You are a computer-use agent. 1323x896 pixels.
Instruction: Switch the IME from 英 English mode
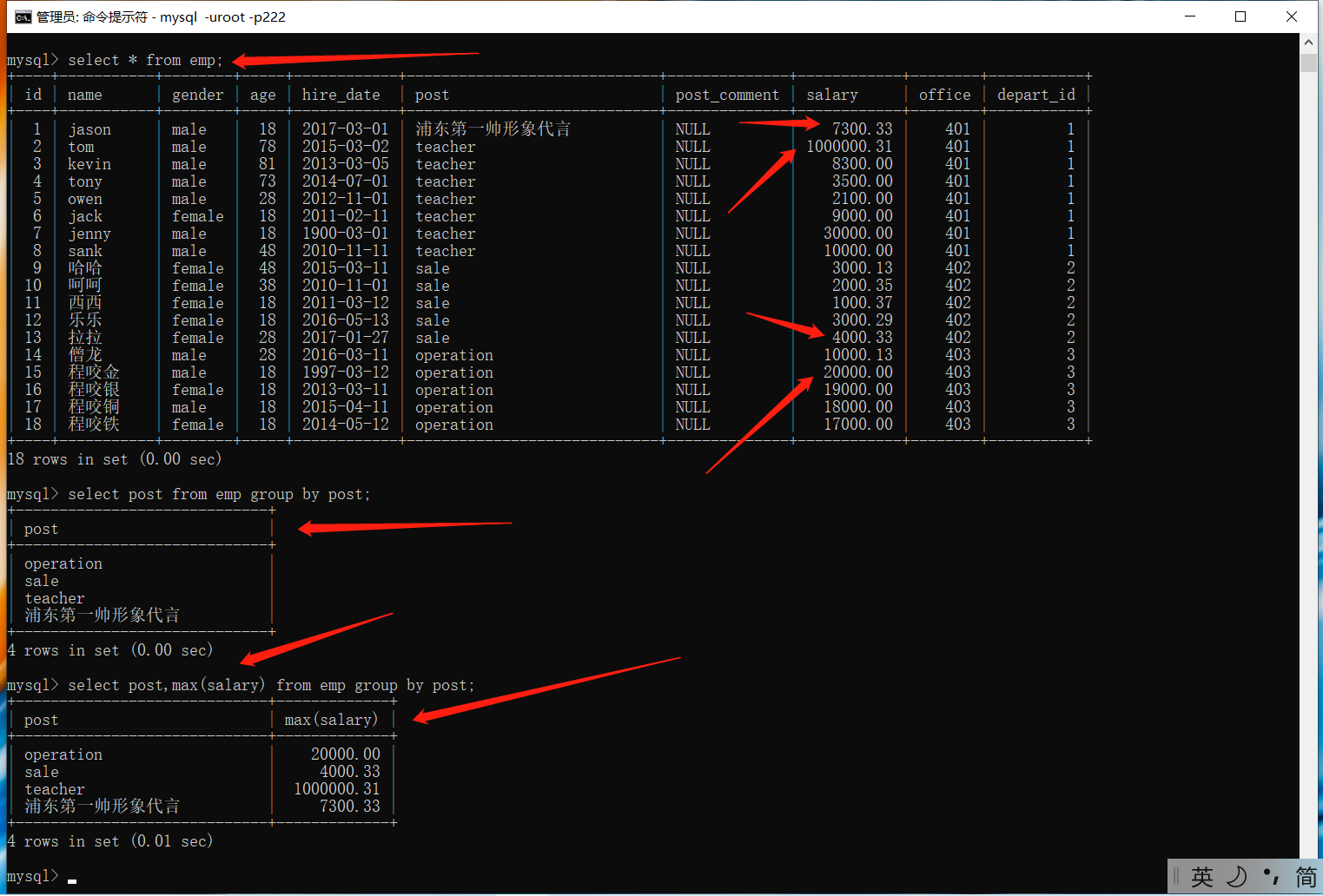pyautogui.click(x=1202, y=877)
